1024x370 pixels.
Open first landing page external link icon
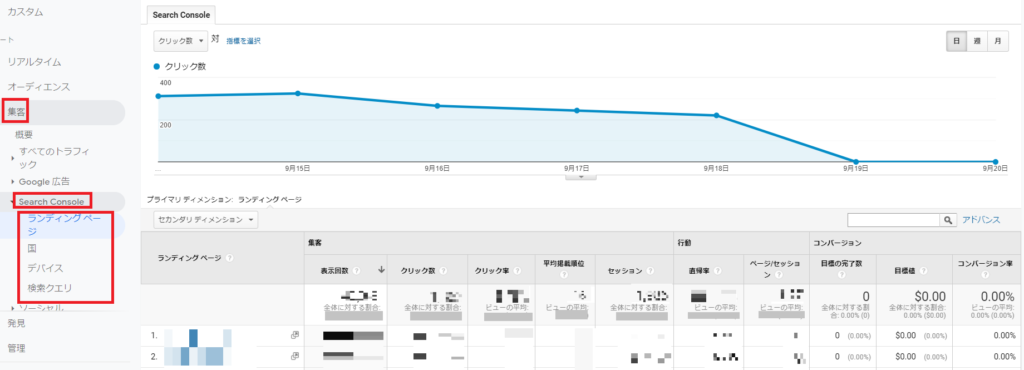[x=295, y=335]
